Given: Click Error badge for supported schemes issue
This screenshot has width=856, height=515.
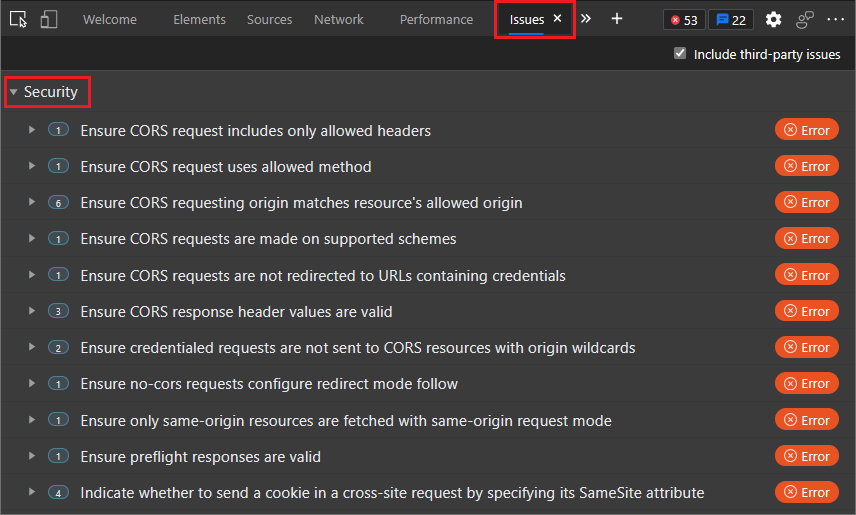Looking at the screenshot, I should (x=807, y=238).
